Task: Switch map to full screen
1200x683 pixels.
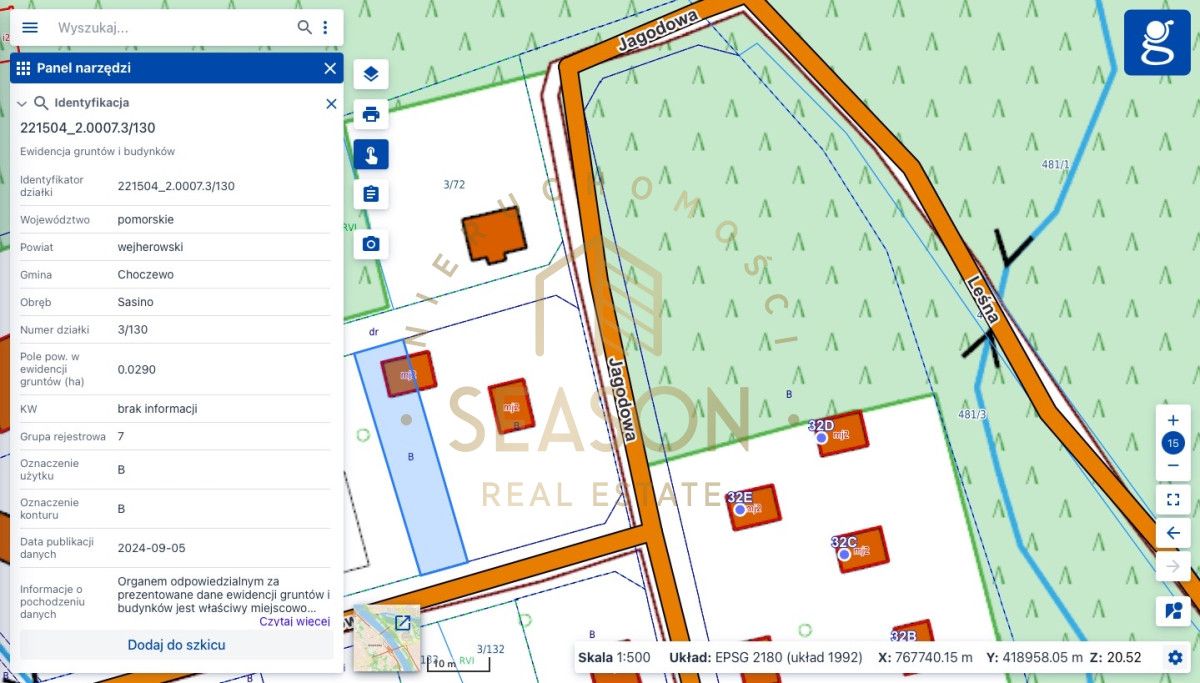Action: pyautogui.click(x=1173, y=498)
